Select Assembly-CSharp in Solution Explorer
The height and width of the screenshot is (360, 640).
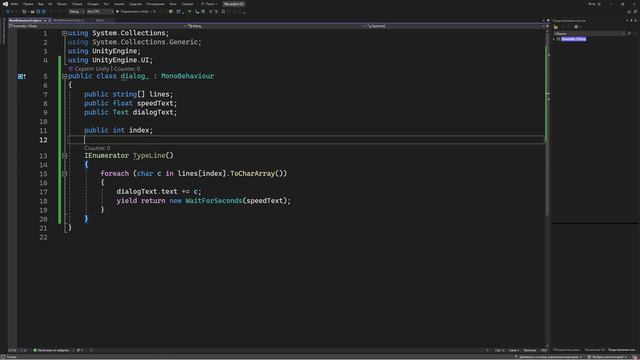point(573,39)
